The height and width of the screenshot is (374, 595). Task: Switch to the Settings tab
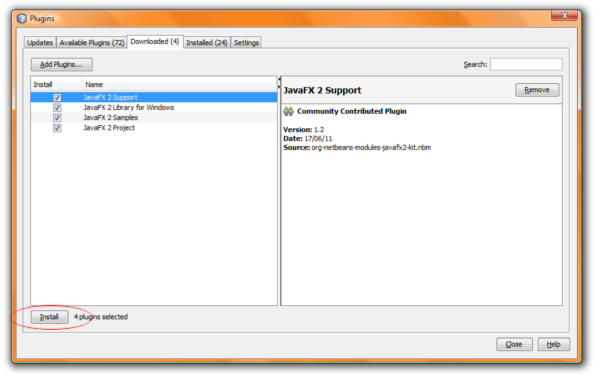point(246,42)
